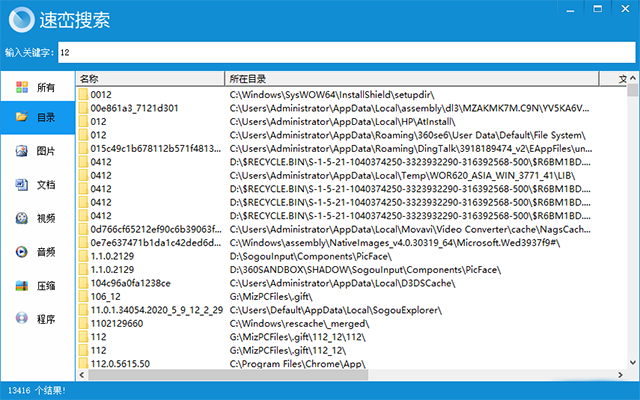Image resolution: width=640 pixels, height=400 pixels.
Task: Click folder icon of 00e861a3_7121d301
Action: (83, 108)
